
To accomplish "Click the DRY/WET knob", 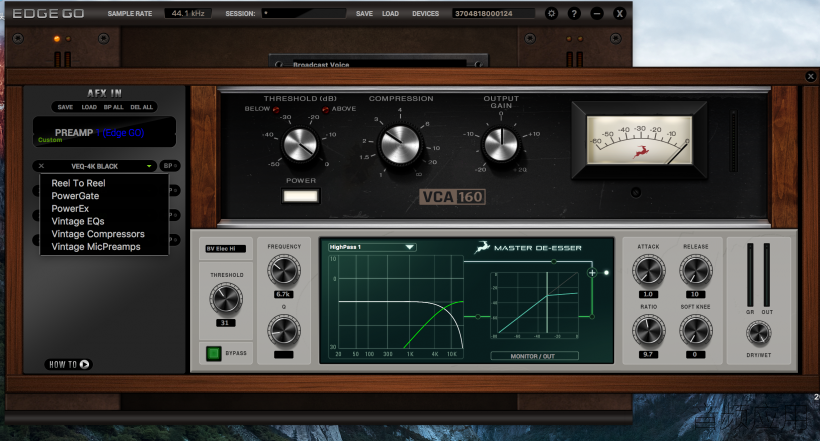I will click(758, 333).
